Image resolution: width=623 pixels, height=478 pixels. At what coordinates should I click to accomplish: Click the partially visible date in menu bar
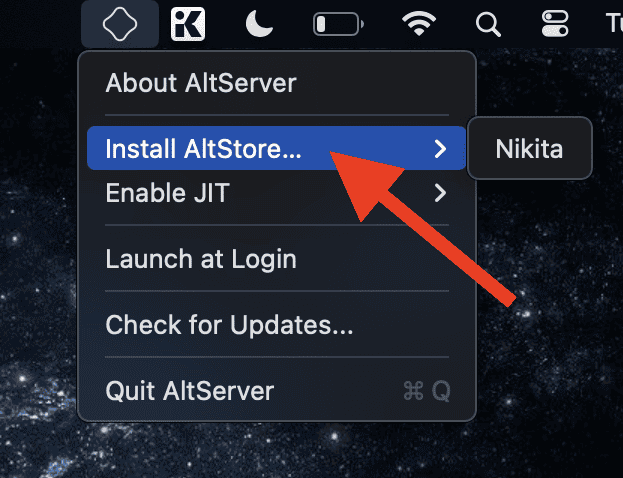(x=613, y=23)
